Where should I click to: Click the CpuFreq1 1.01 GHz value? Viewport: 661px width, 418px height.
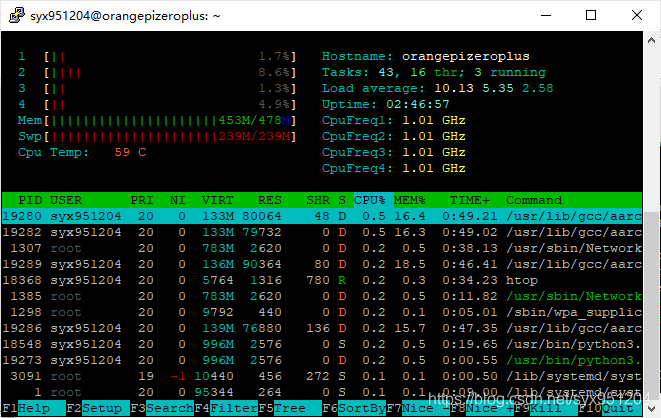click(434, 120)
